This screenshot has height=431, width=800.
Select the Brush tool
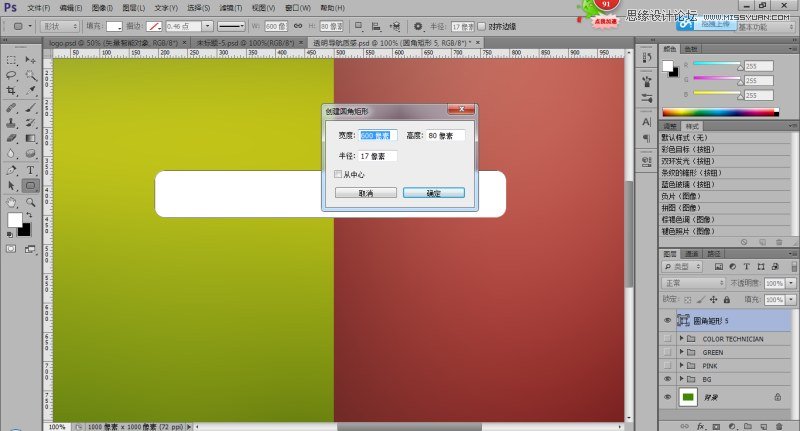click(31, 108)
